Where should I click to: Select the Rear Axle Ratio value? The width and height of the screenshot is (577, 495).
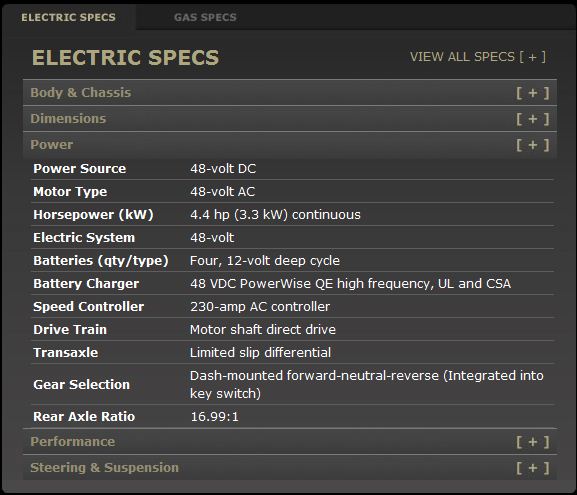tap(215, 417)
